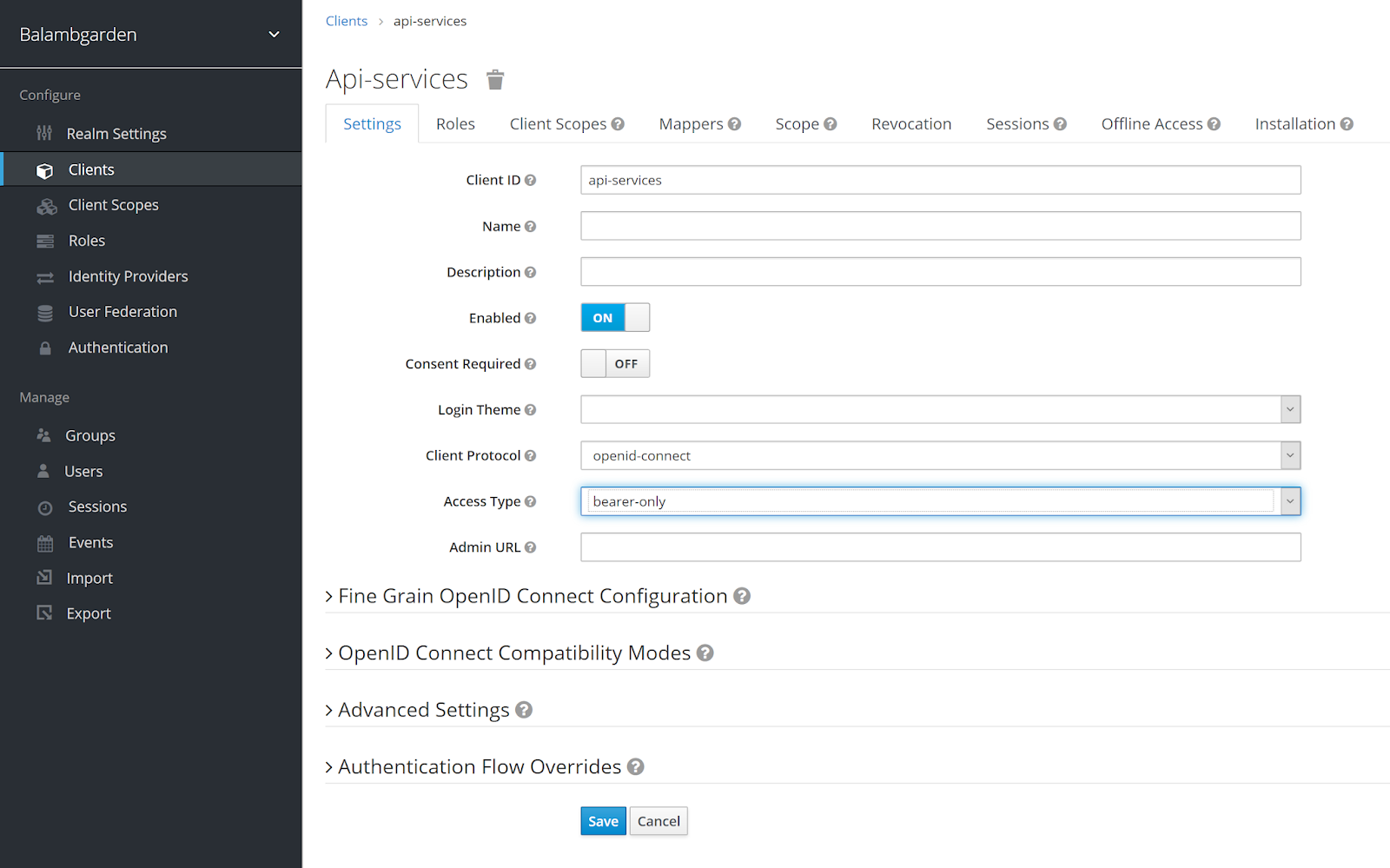The width and height of the screenshot is (1390, 868).
Task: Open Export via its sidebar icon
Action: pos(45,613)
